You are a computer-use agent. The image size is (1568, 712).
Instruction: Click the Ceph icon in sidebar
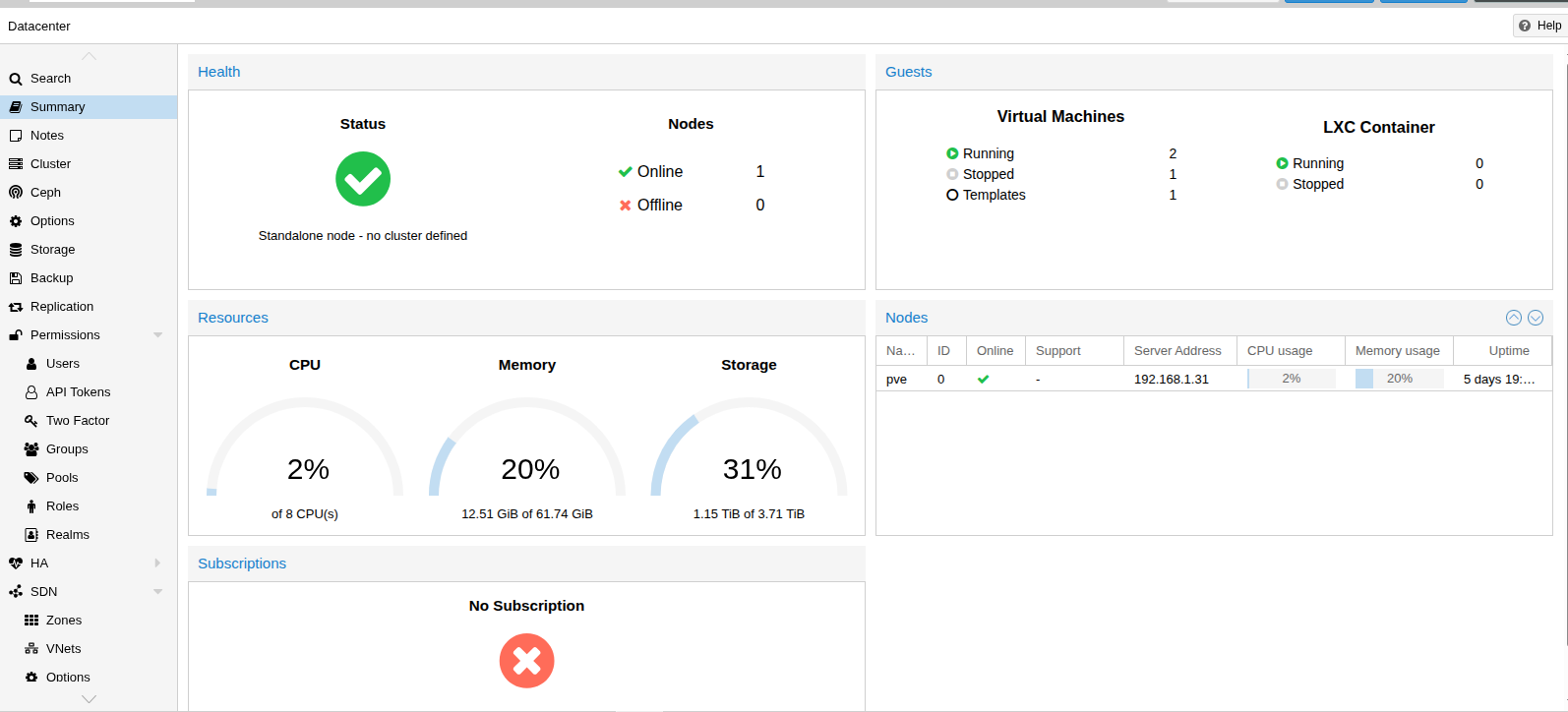click(16, 193)
